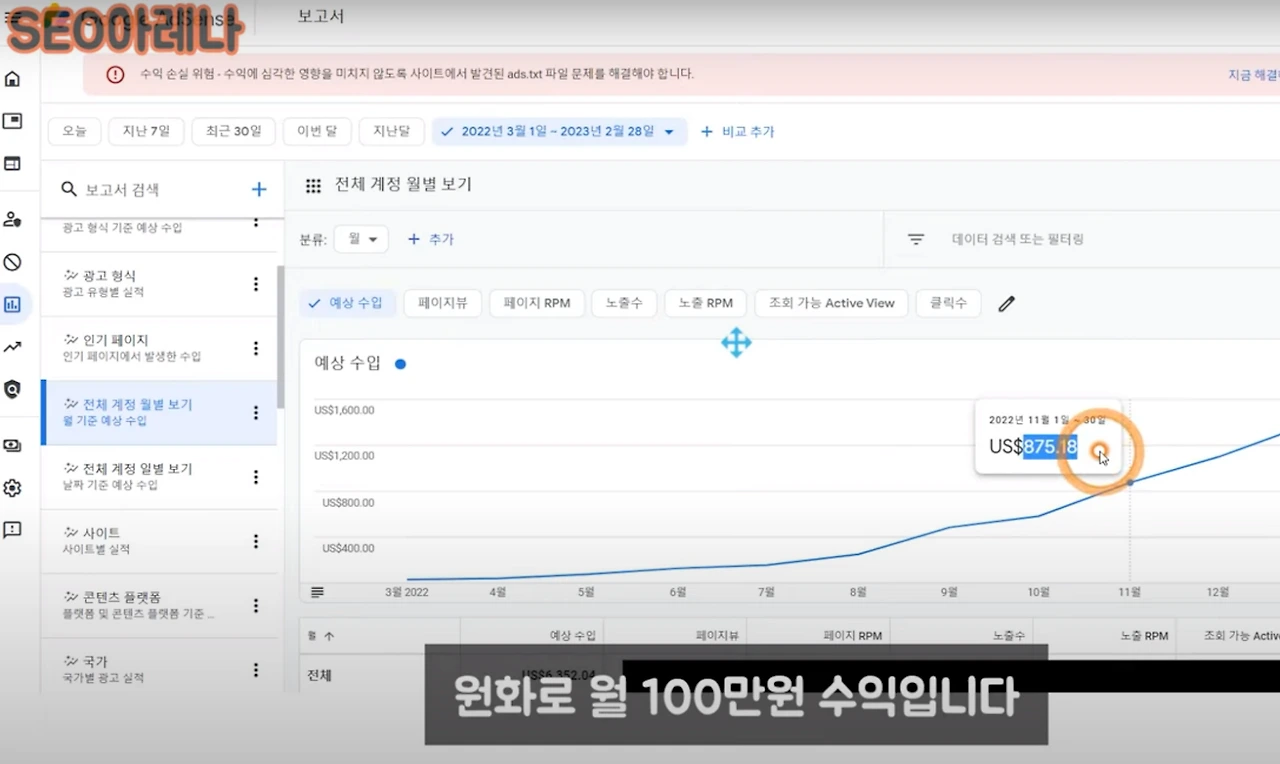Click the chart options icon below graph
The width and height of the screenshot is (1280, 764).
click(x=317, y=592)
